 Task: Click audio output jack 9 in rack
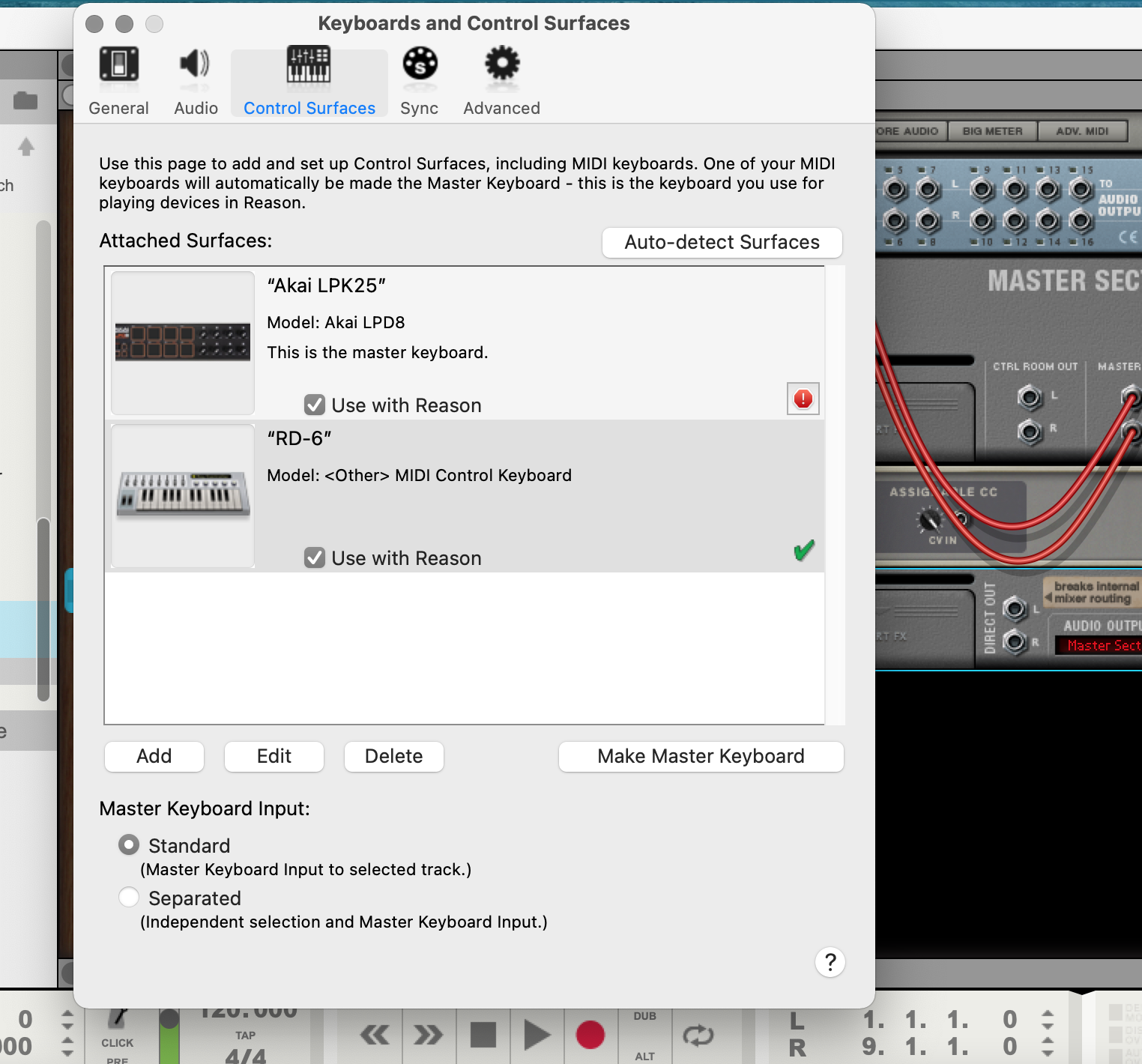pos(982,190)
